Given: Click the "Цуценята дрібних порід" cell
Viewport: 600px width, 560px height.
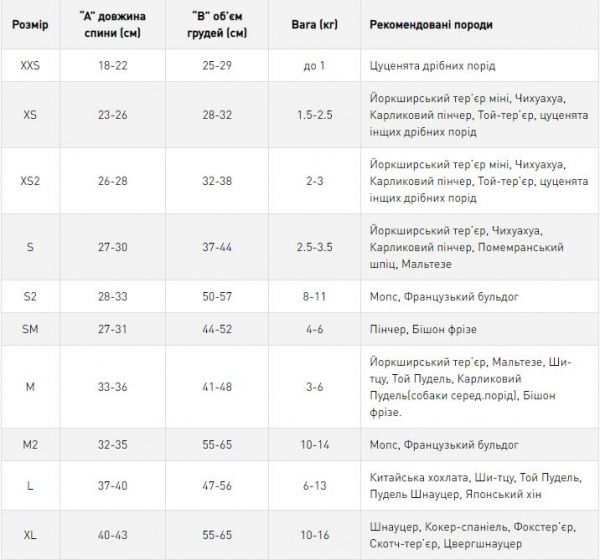Looking at the screenshot, I should click(x=429, y=65).
